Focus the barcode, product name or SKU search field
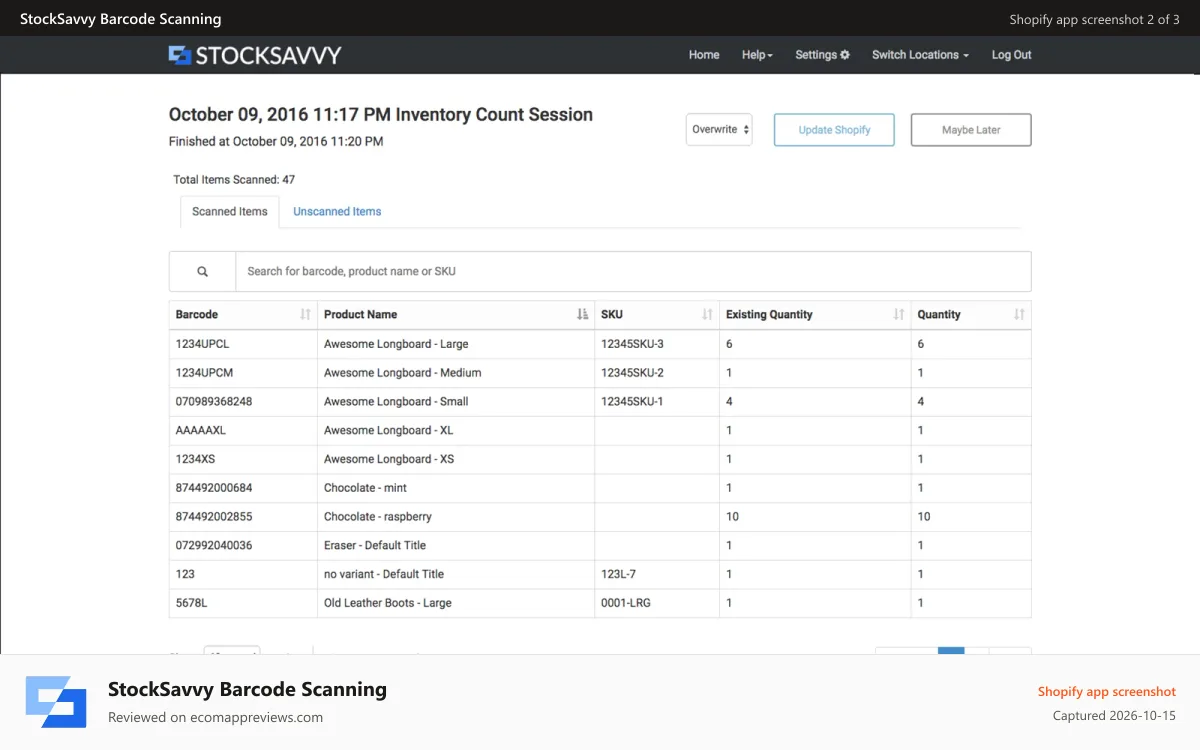 (633, 271)
